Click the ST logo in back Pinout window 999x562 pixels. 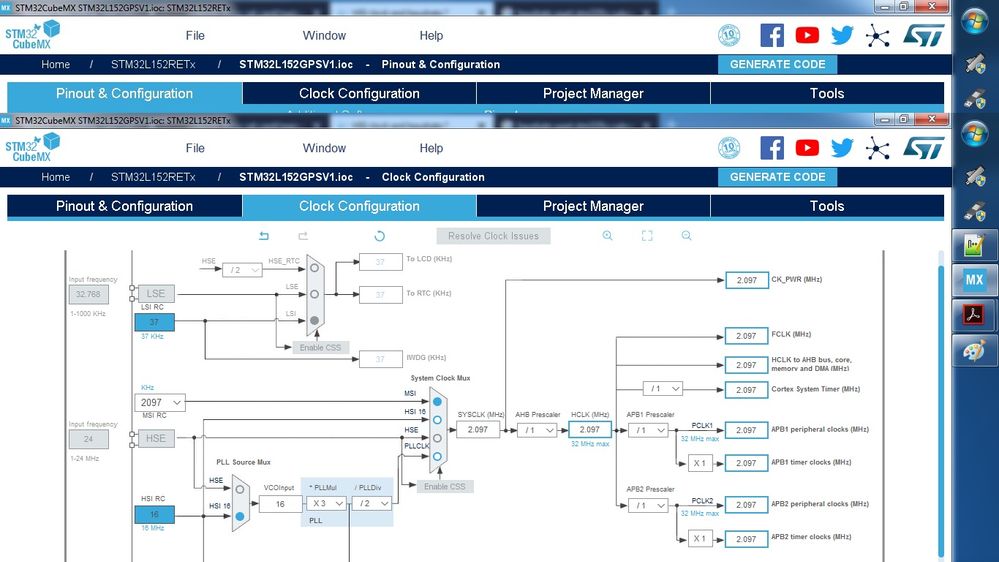923,35
